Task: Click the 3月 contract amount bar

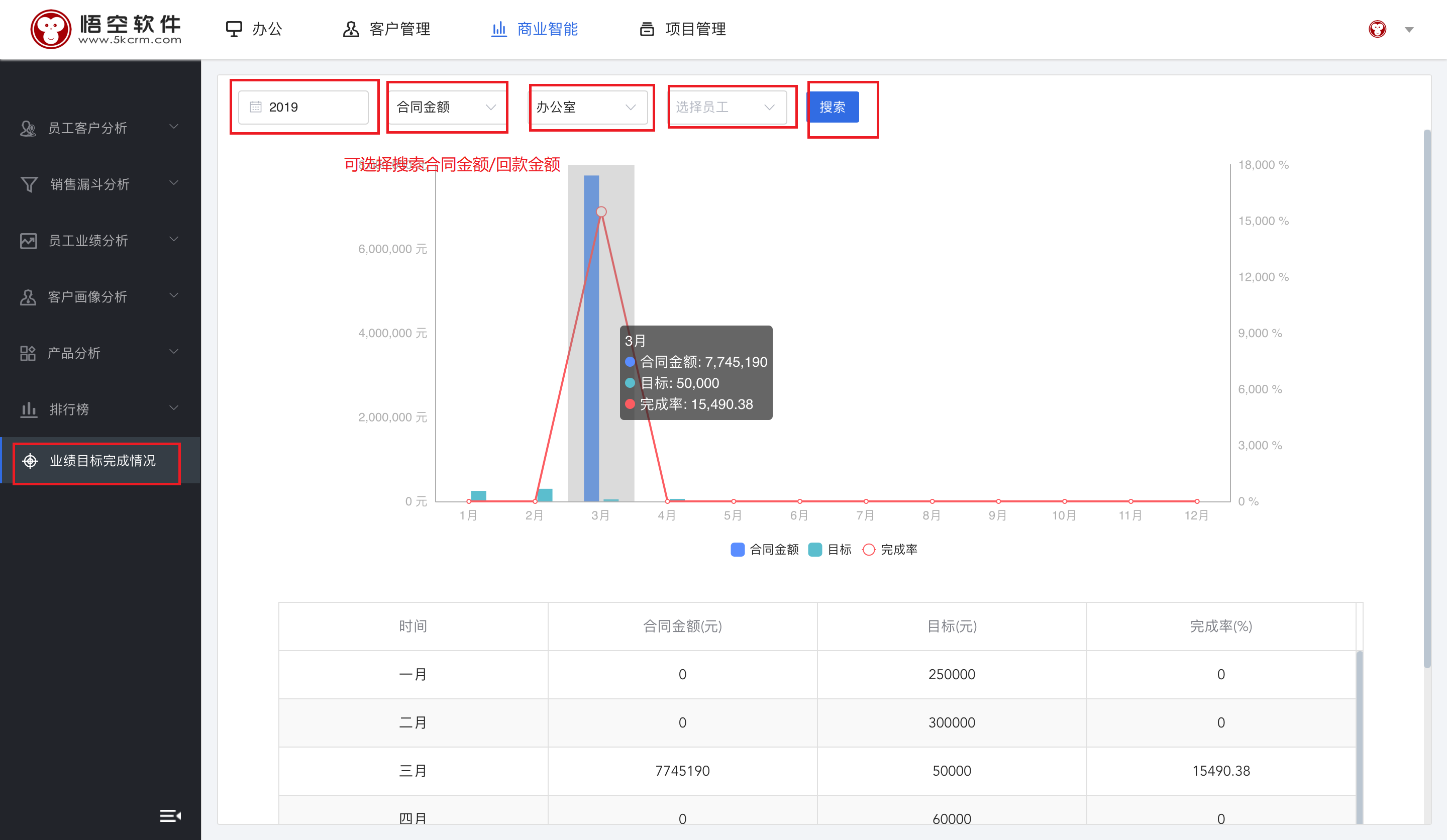Action: [591, 338]
